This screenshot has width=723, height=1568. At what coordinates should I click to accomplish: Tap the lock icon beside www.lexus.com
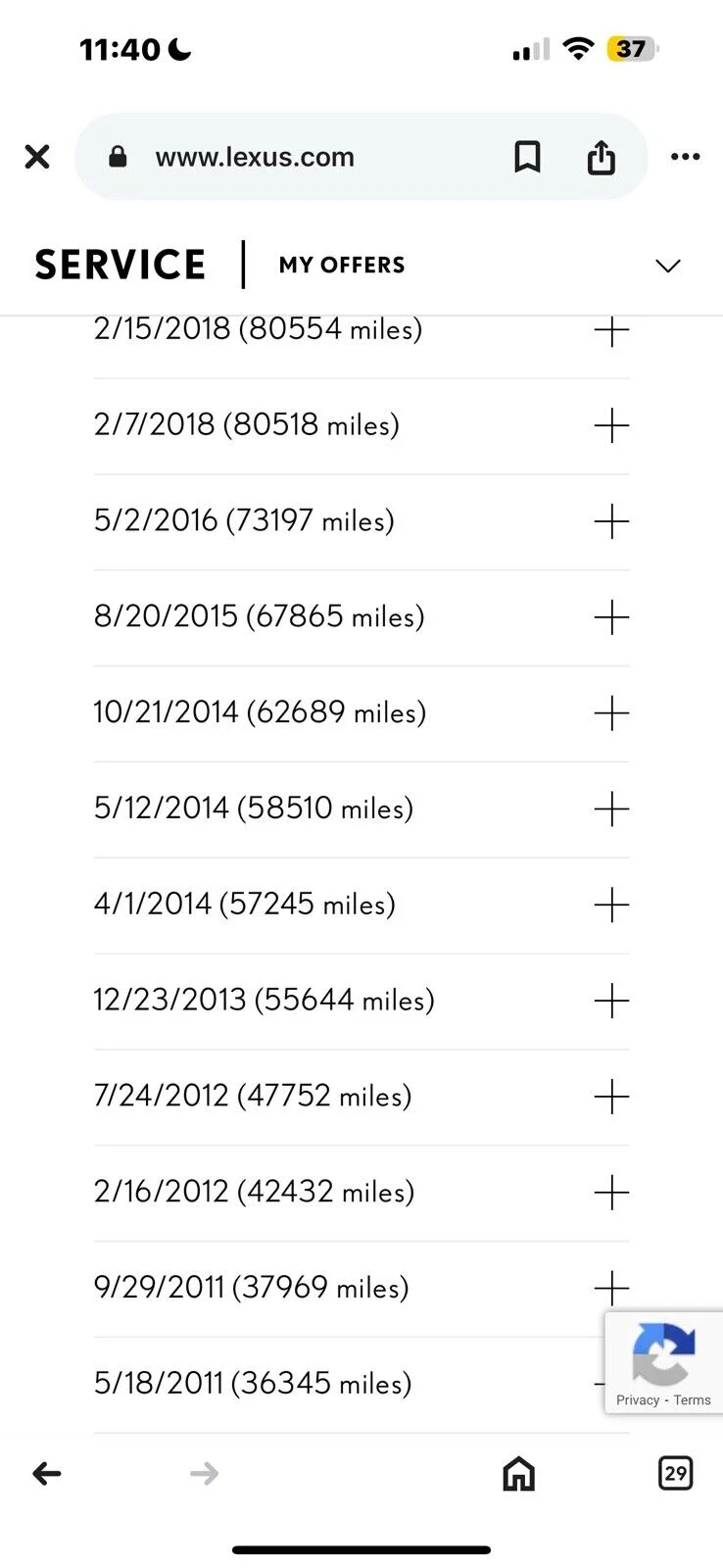pyautogui.click(x=118, y=157)
